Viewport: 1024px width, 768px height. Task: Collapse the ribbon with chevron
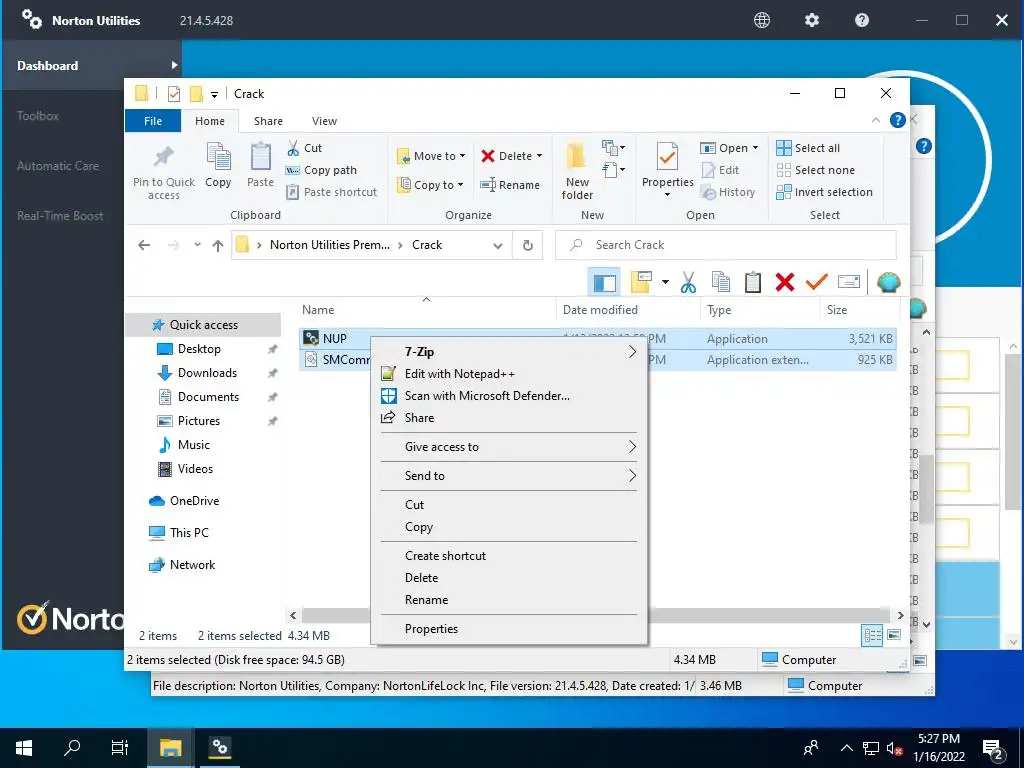[x=876, y=120]
